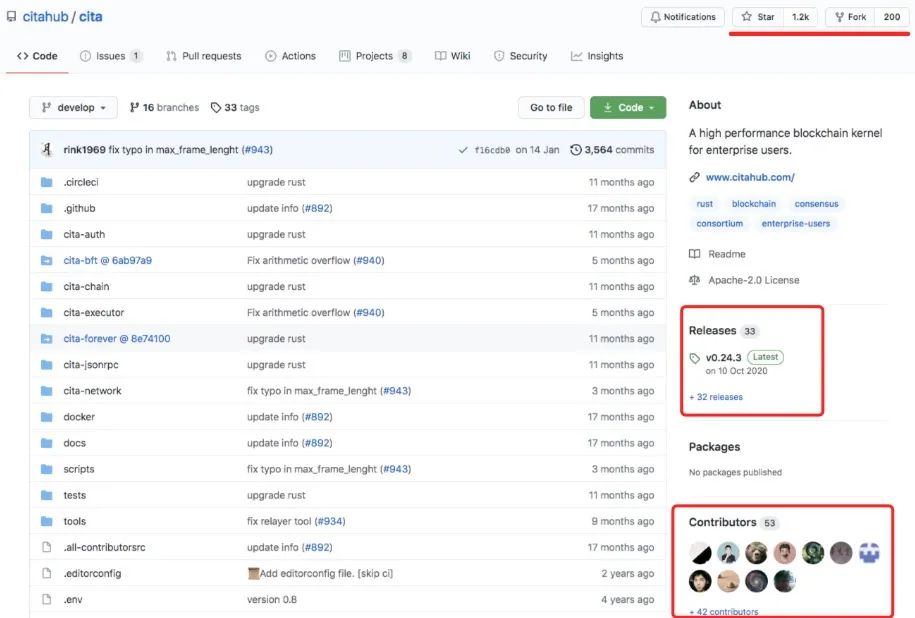Image resolution: width=915 pixels, height=618 pixels.
Task: Click the .circleci folder icon
Action: click(x=47, y=182)
